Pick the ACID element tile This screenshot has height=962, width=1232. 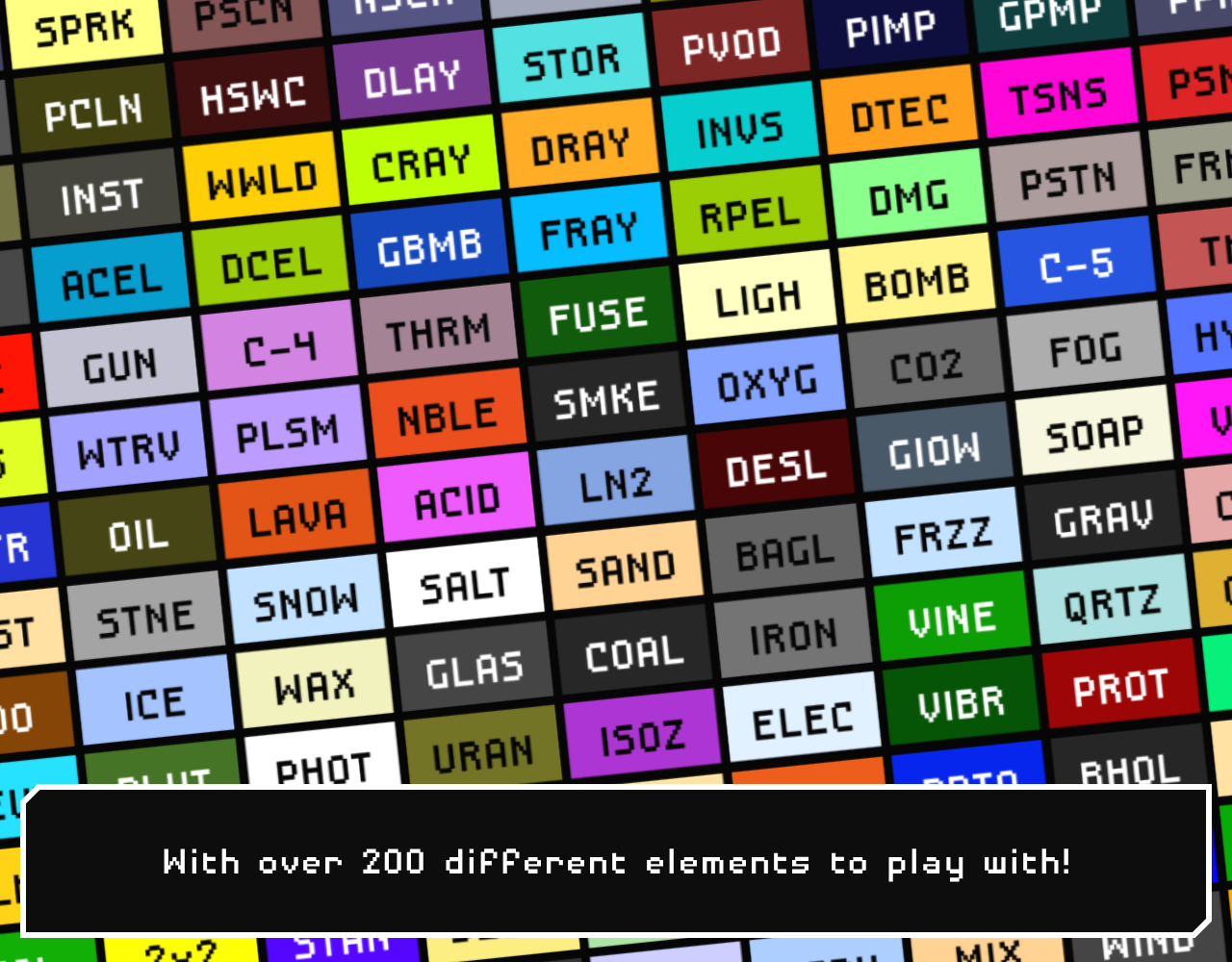point(458,498)
